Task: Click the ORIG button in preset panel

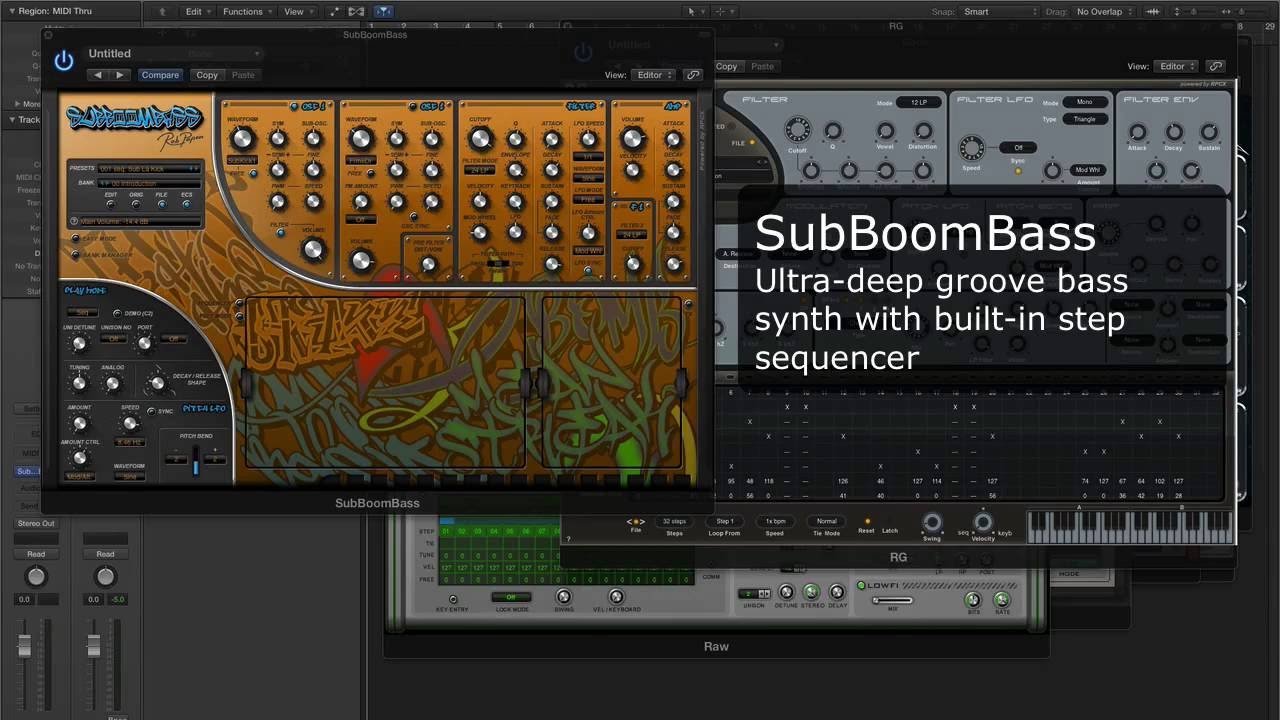Action: 136,203
